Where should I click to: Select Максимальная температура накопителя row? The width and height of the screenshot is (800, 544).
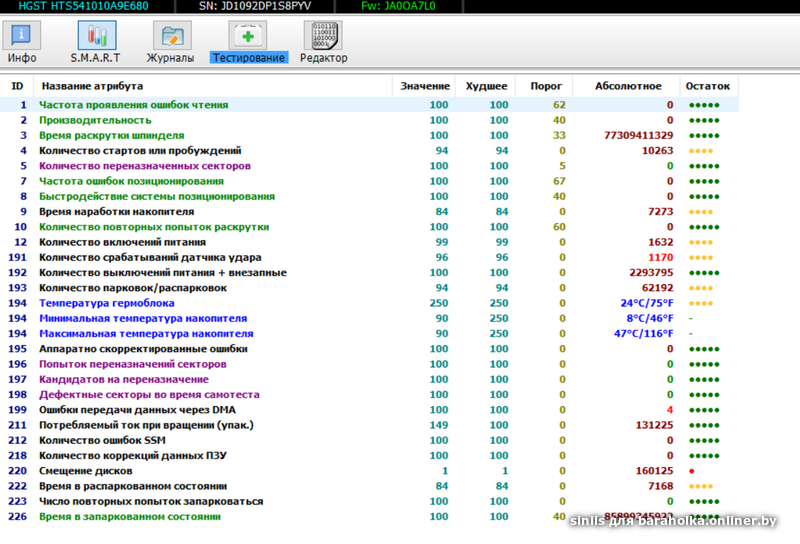pyautogui.click(x=369, y=334)
